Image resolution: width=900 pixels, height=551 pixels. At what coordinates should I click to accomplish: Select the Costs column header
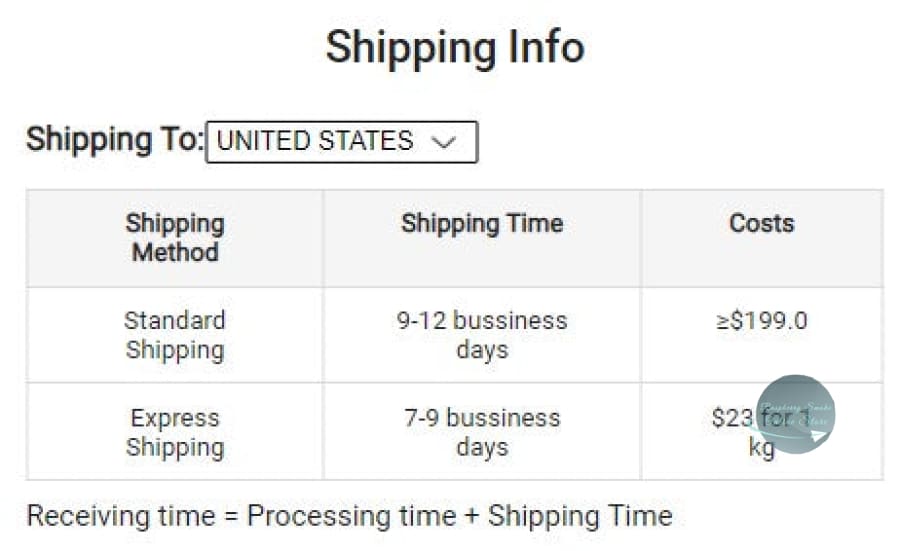click(762, 224)
